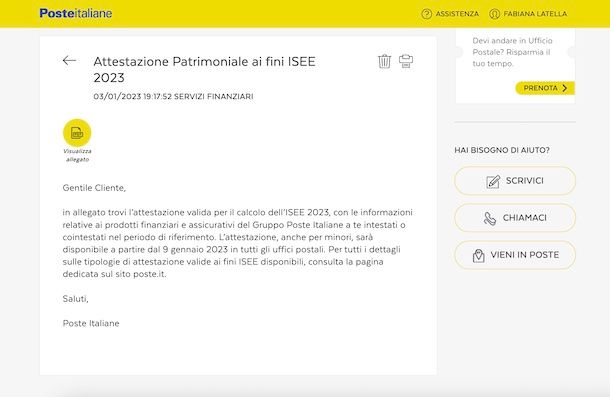Click the date 03/01/2023 19:17:52
610x397 pixels.
click(x=132, y=96)
